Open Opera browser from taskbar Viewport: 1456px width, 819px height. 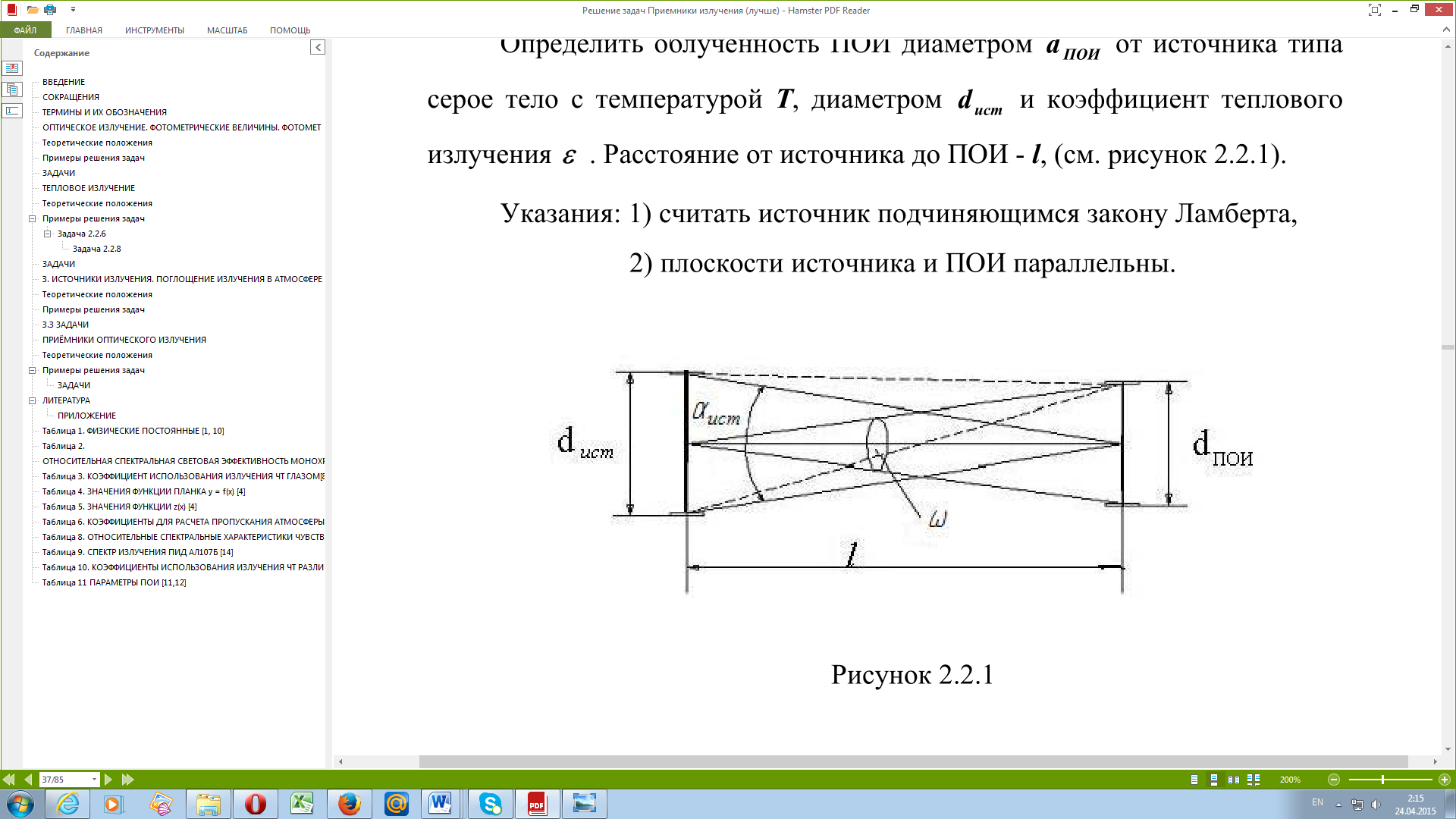click(x=255, y=804)
